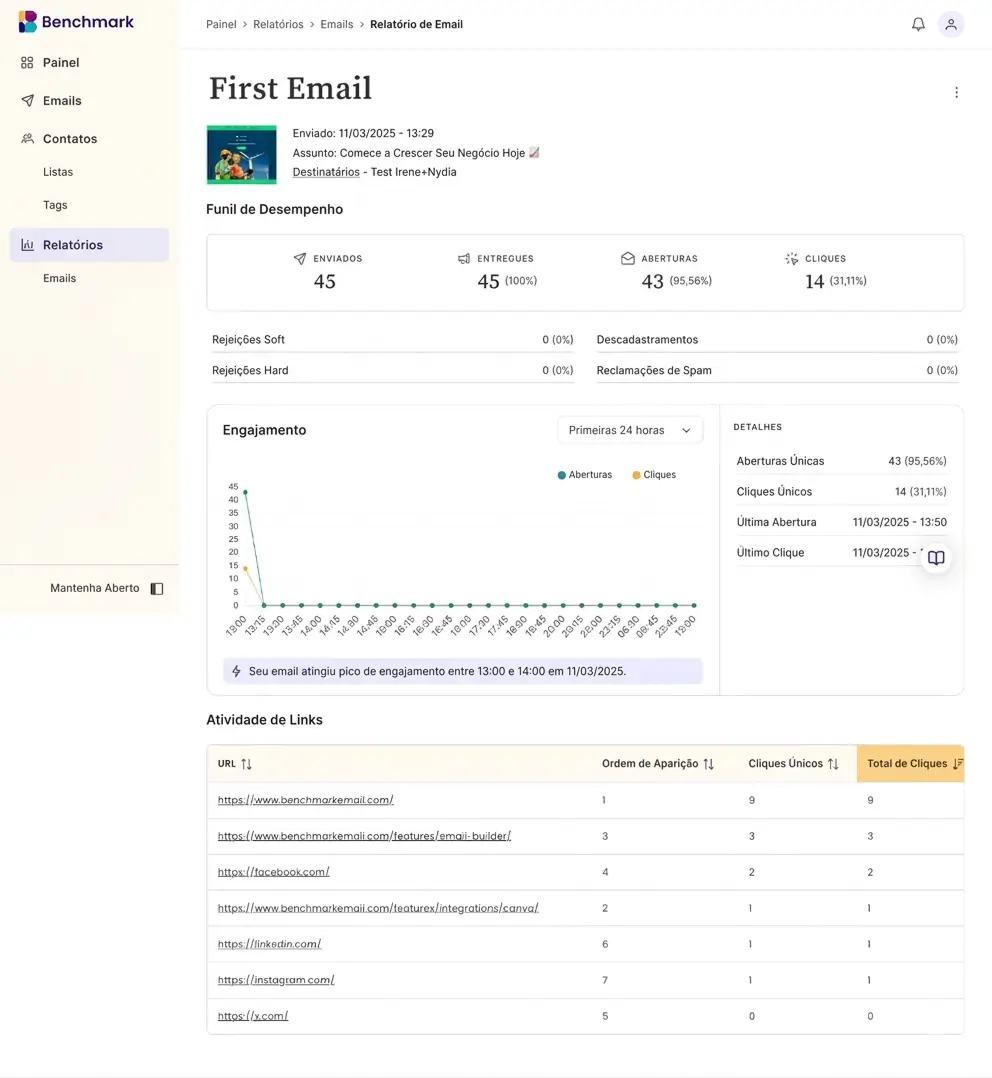This screenshot has height=1078, width=992.
Task: Click the email preview thumbnail
Action: click(241, 154)
